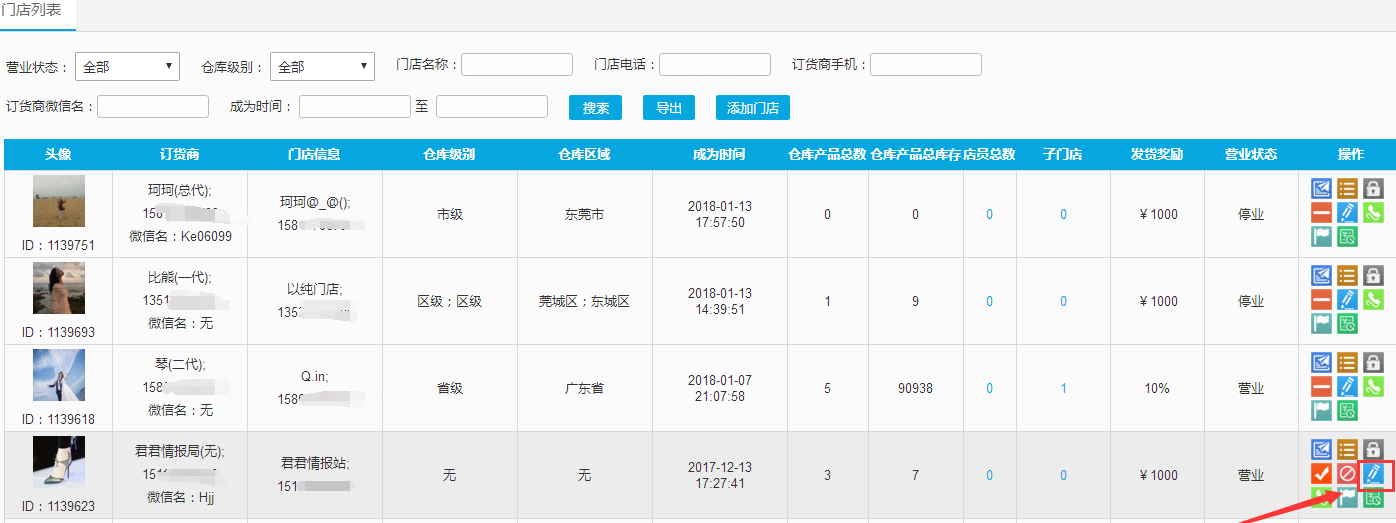The height and width of the screenshot is (523, 1396).
Task: Click the 添加门店 button
Action: pos(752,108)
